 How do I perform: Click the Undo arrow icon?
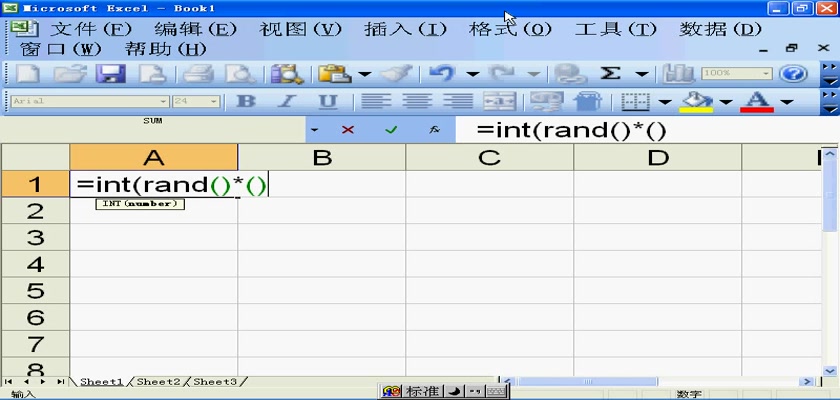442,74
